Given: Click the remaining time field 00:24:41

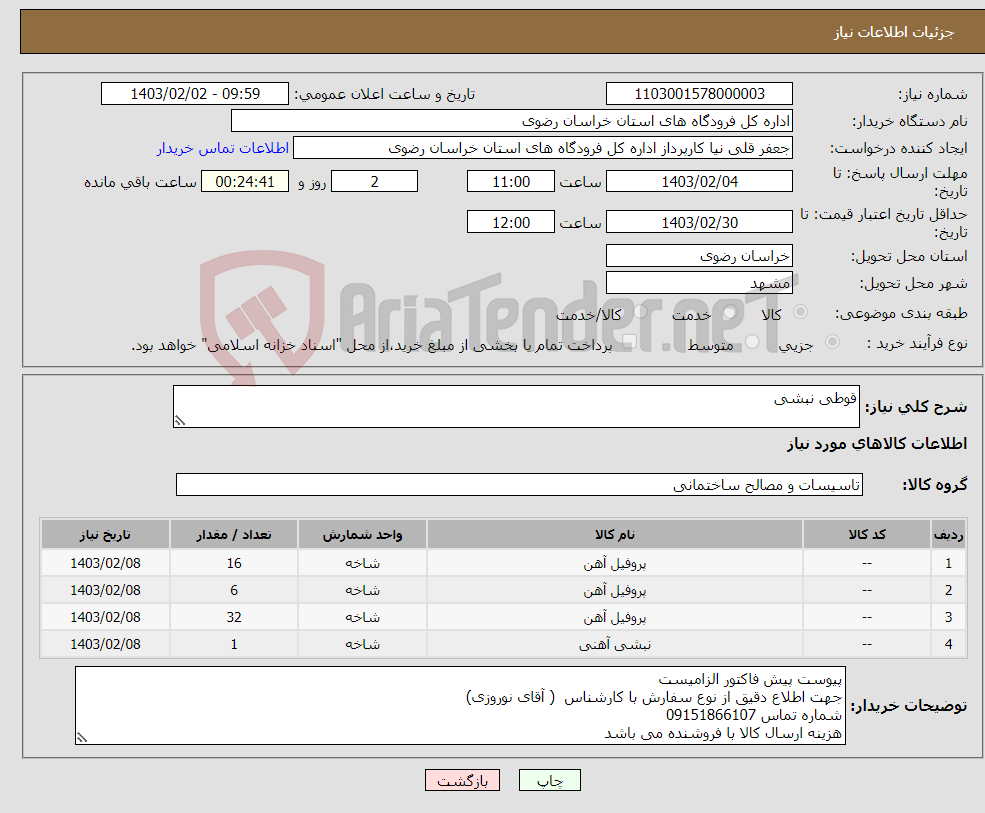Looking at the screenshot, I should [x=245, y=182].
